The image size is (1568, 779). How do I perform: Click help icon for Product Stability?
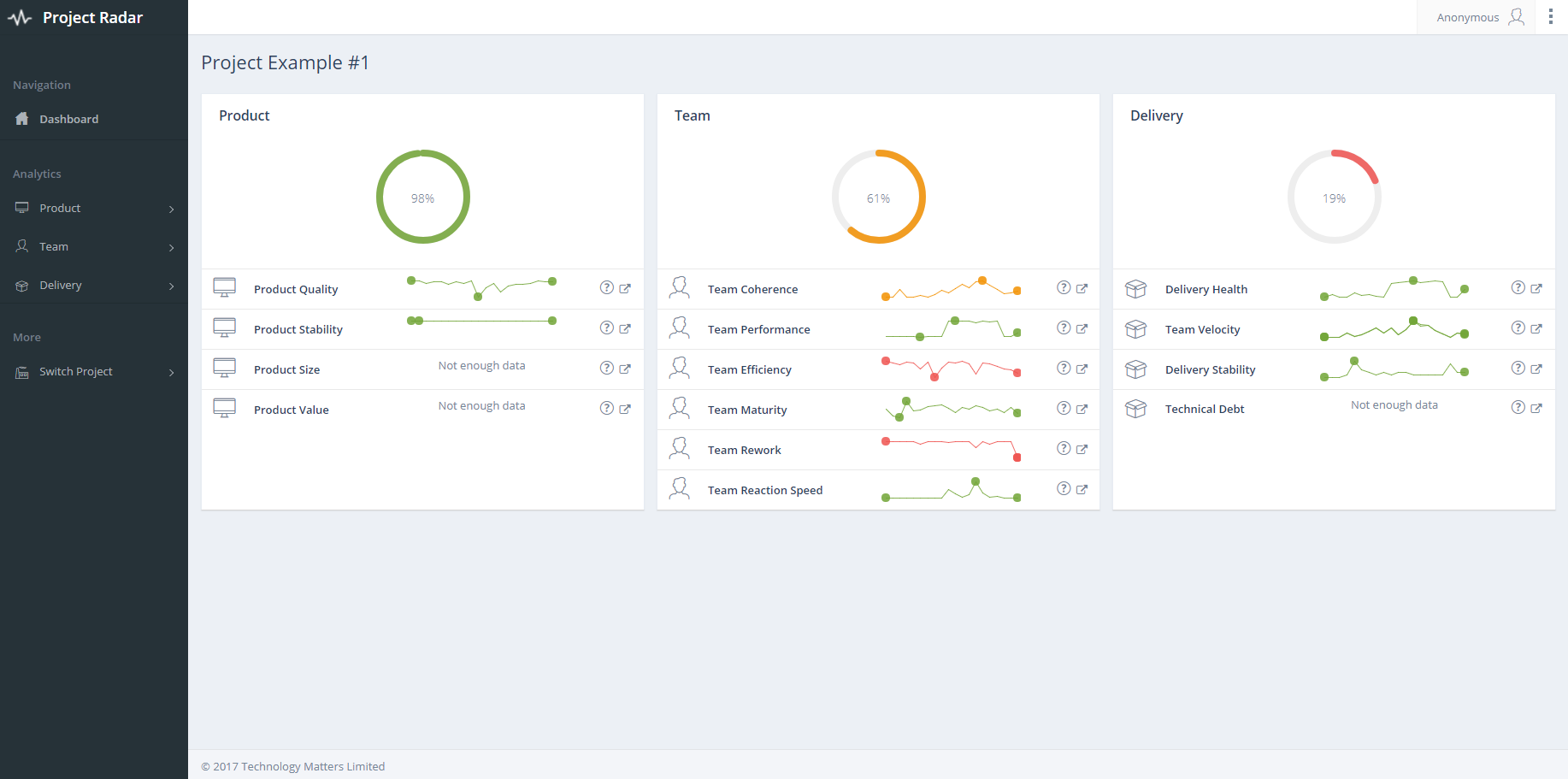click(x=607, y=328)
